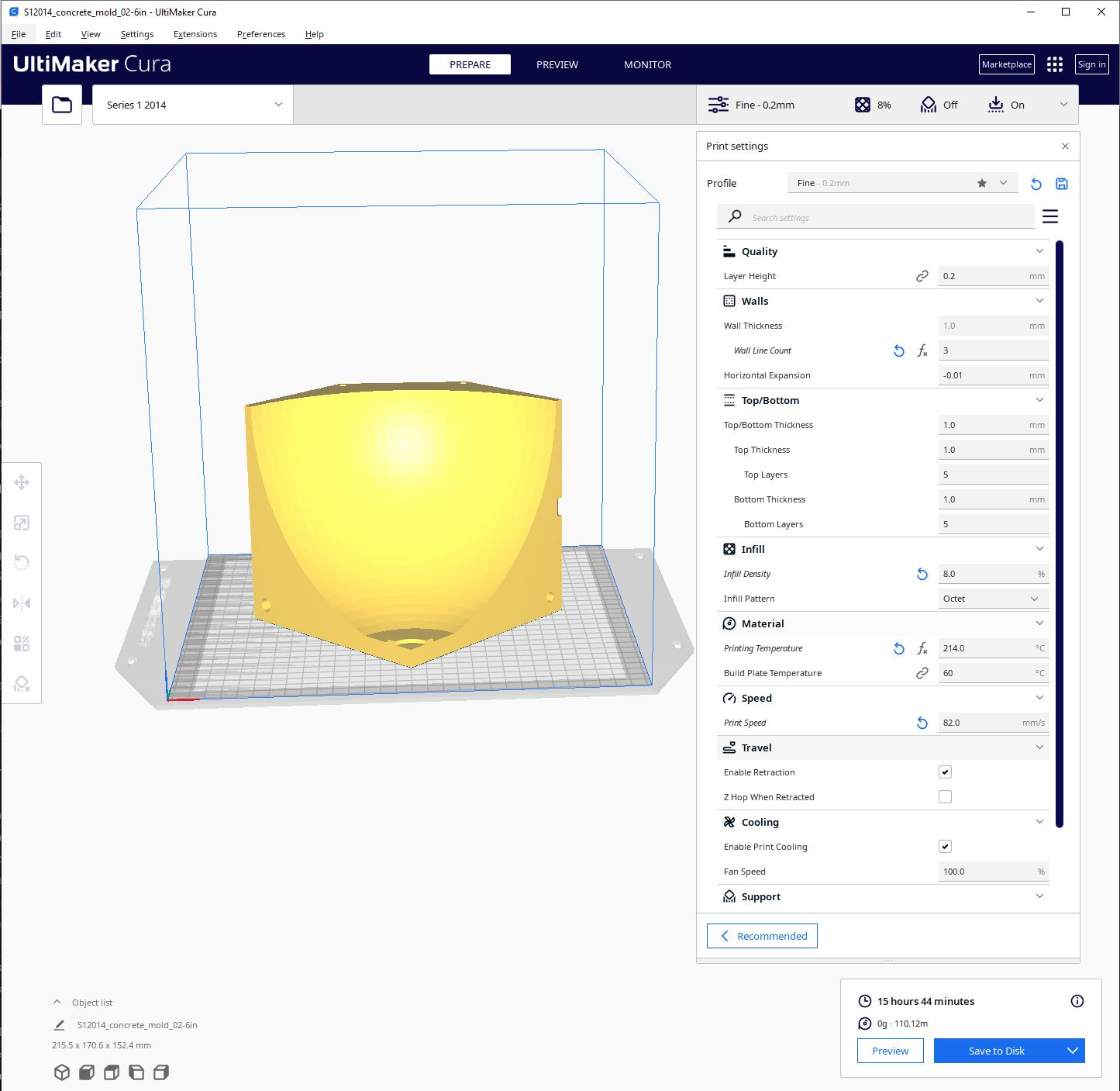Open the Extensions menu

(195, 34)
